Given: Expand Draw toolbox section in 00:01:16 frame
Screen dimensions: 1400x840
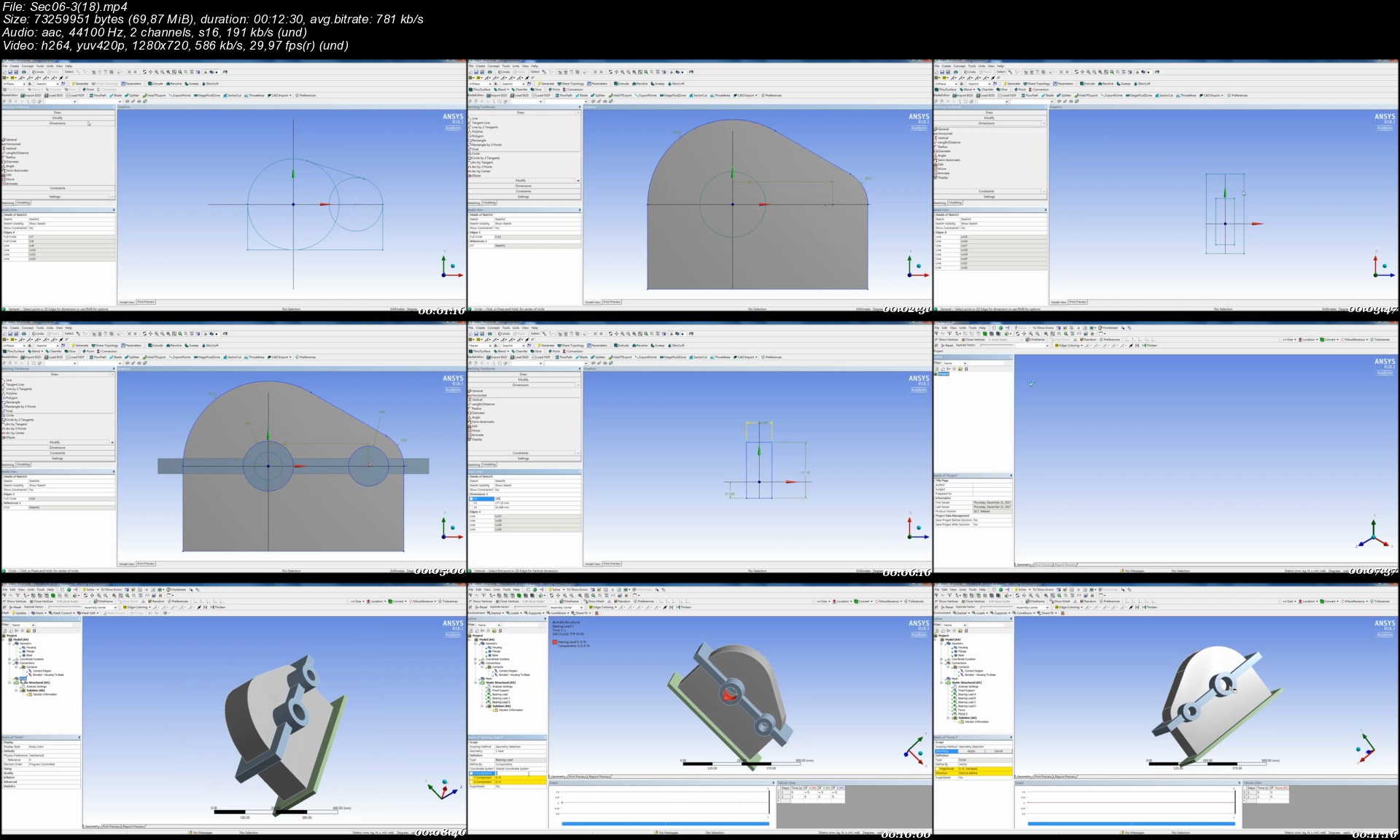Looking at the screenshot, I should (58, 112).
